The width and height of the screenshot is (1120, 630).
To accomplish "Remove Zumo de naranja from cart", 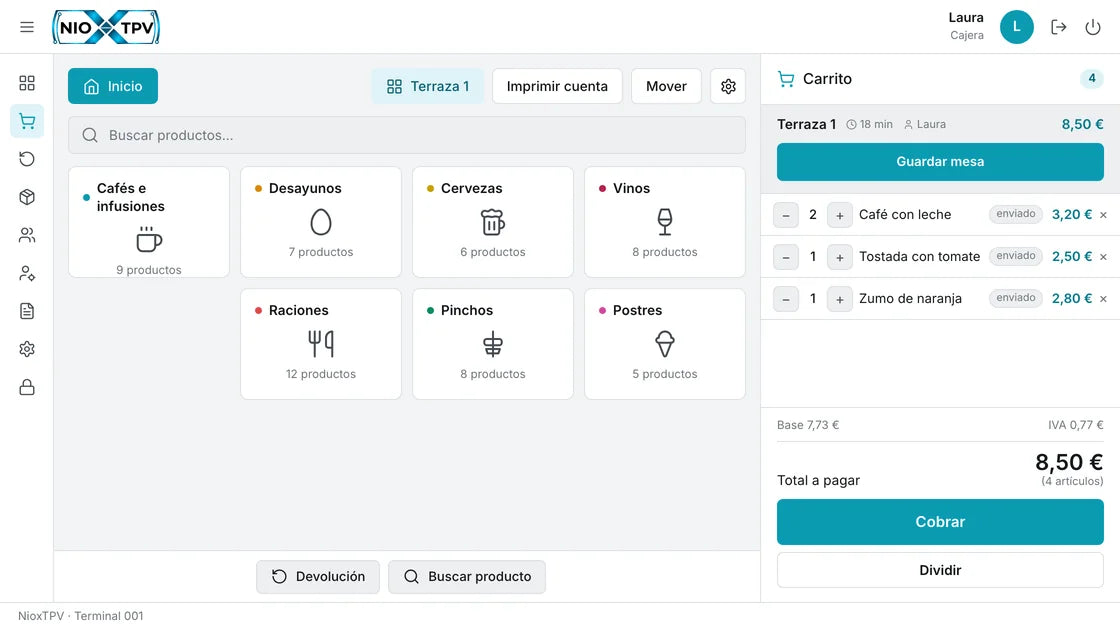I will (x=1104, y=299).
